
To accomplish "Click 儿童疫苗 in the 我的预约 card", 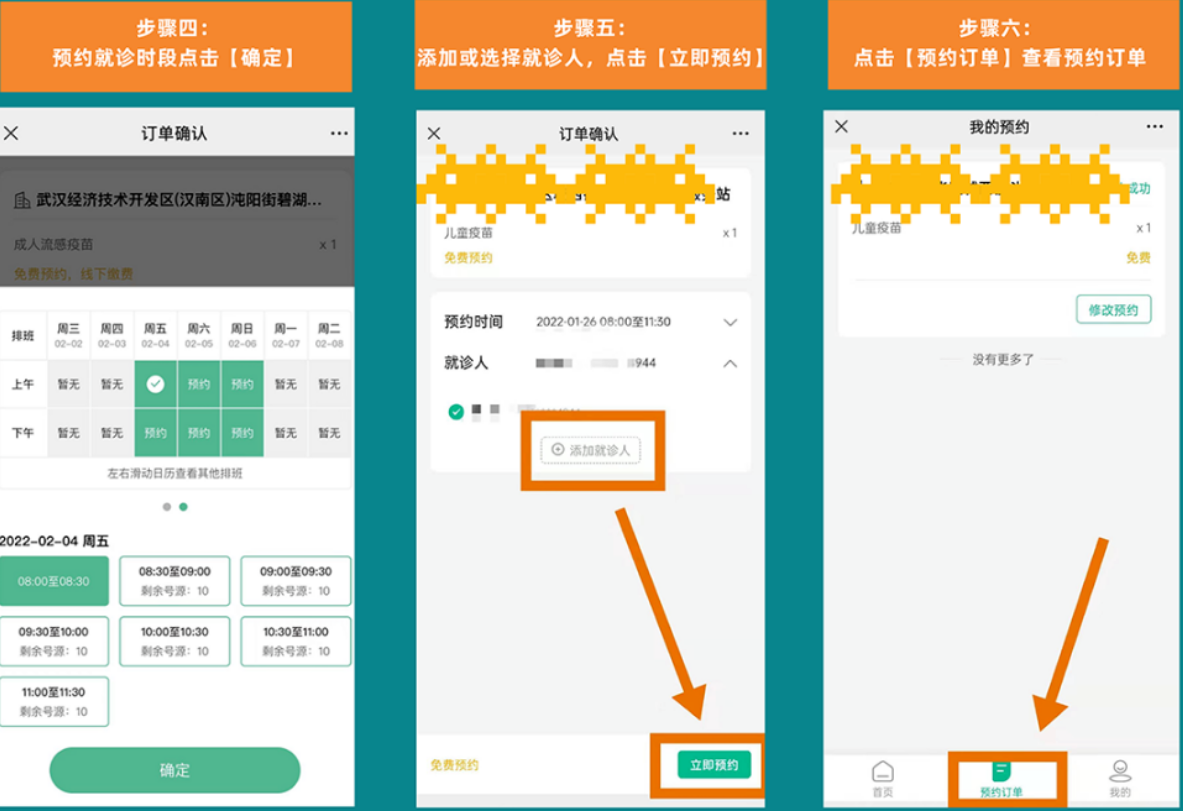I will point(876,228).
